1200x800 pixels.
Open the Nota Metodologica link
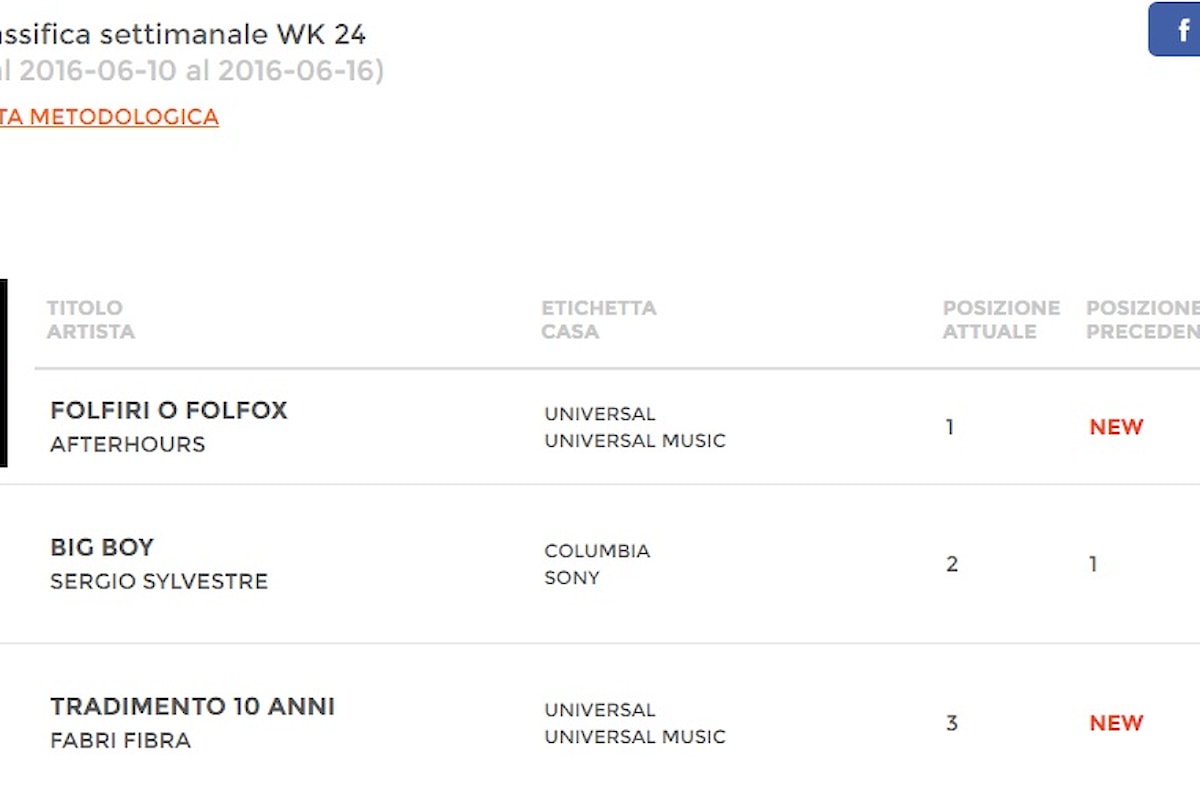109,117
